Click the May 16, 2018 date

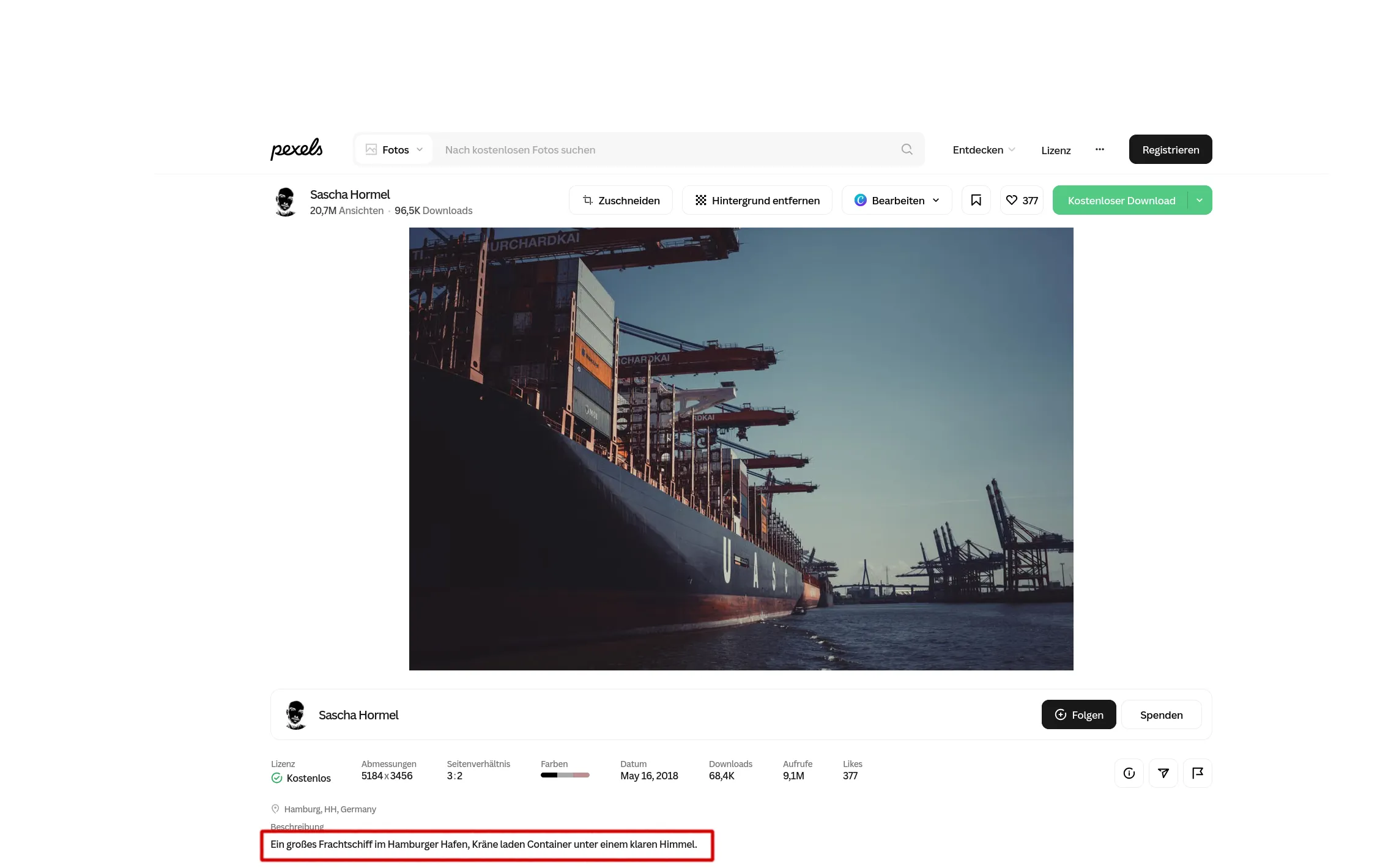649,776
